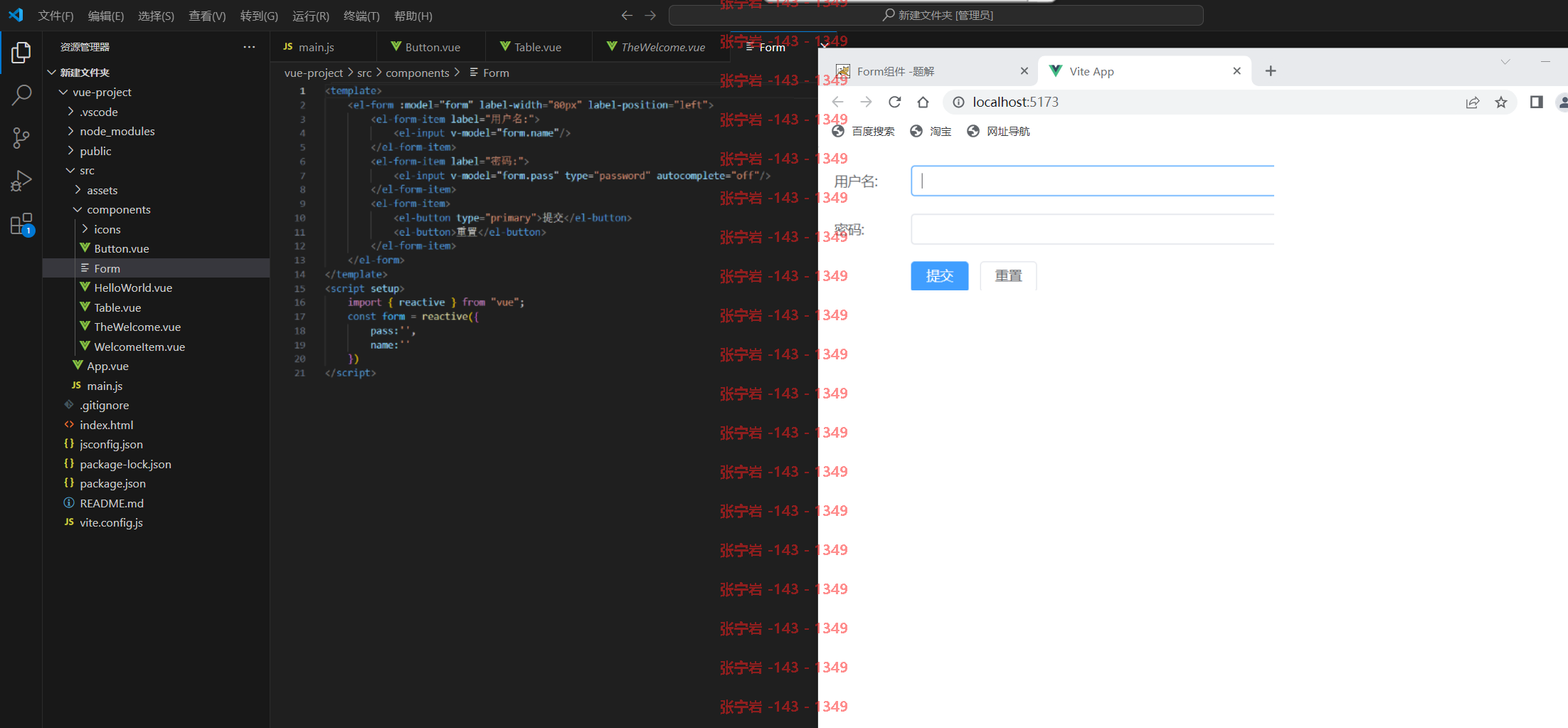Open package.json in file explorer
This screenshot has height=728, width=1568.
112,484
